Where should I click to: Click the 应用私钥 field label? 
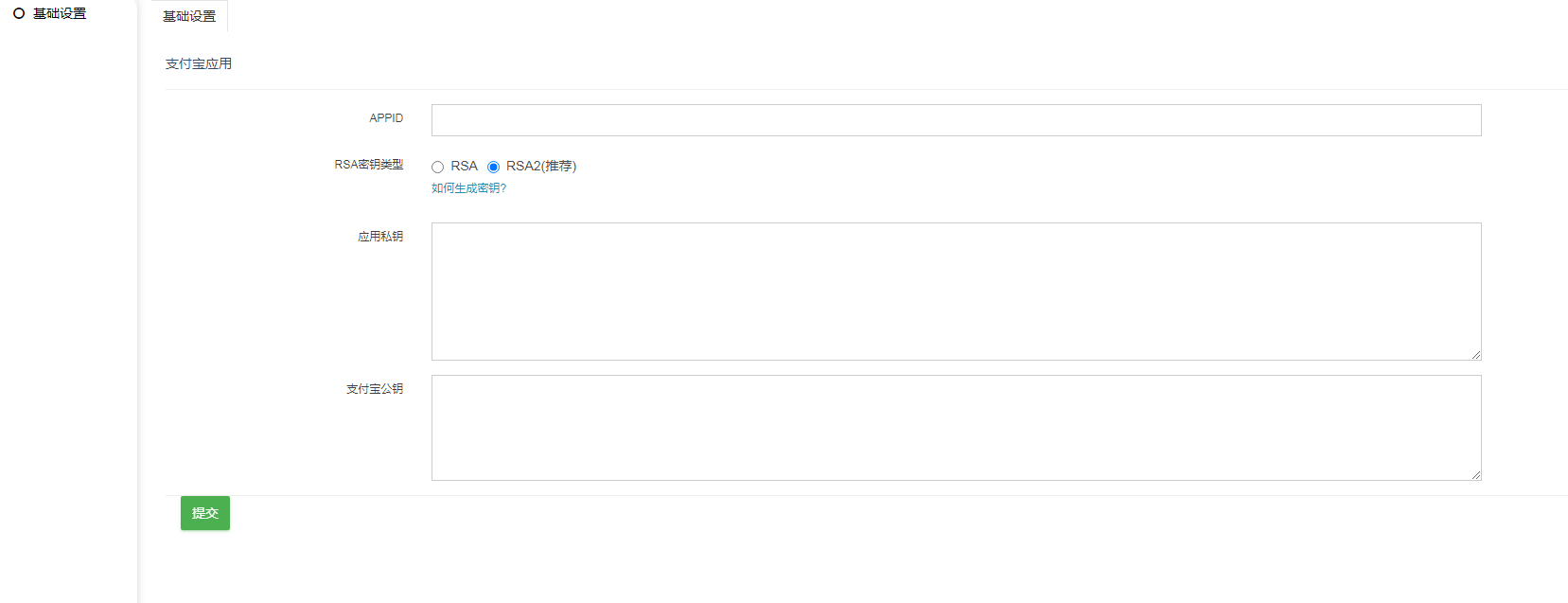(380, 237)
